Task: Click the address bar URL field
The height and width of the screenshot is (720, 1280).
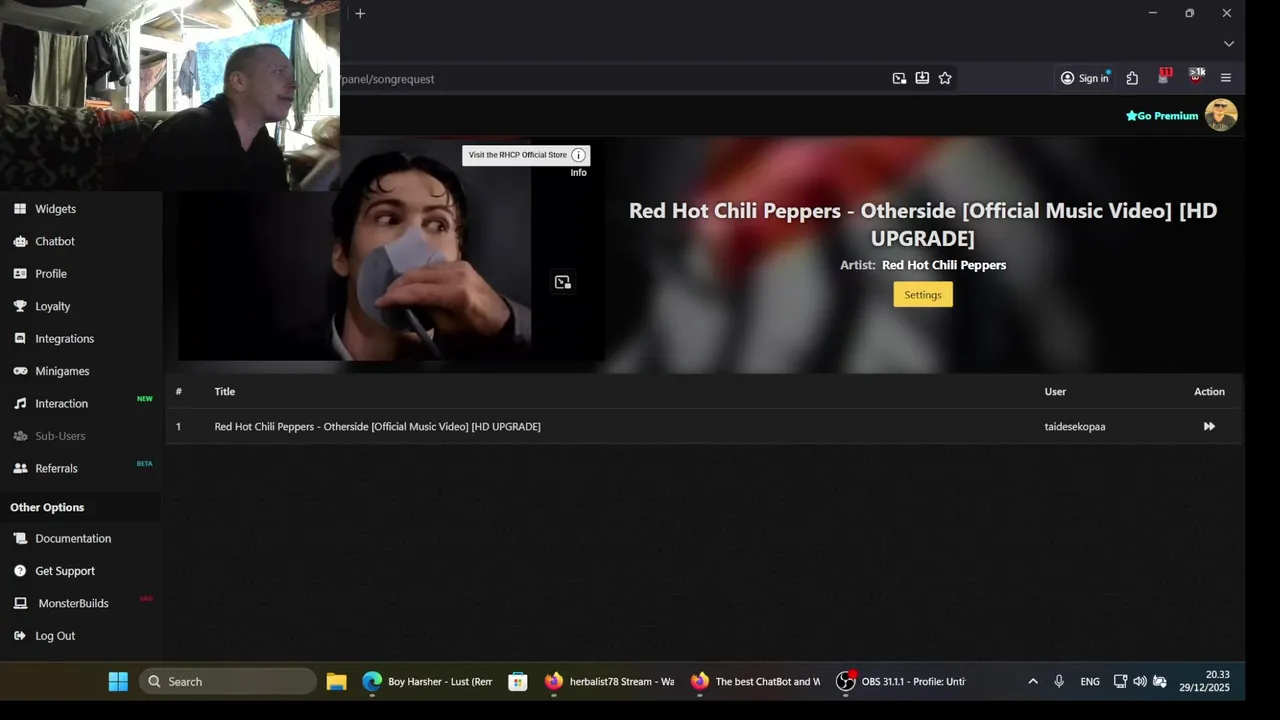Action: pyautogui.click(x=610, y=78)
